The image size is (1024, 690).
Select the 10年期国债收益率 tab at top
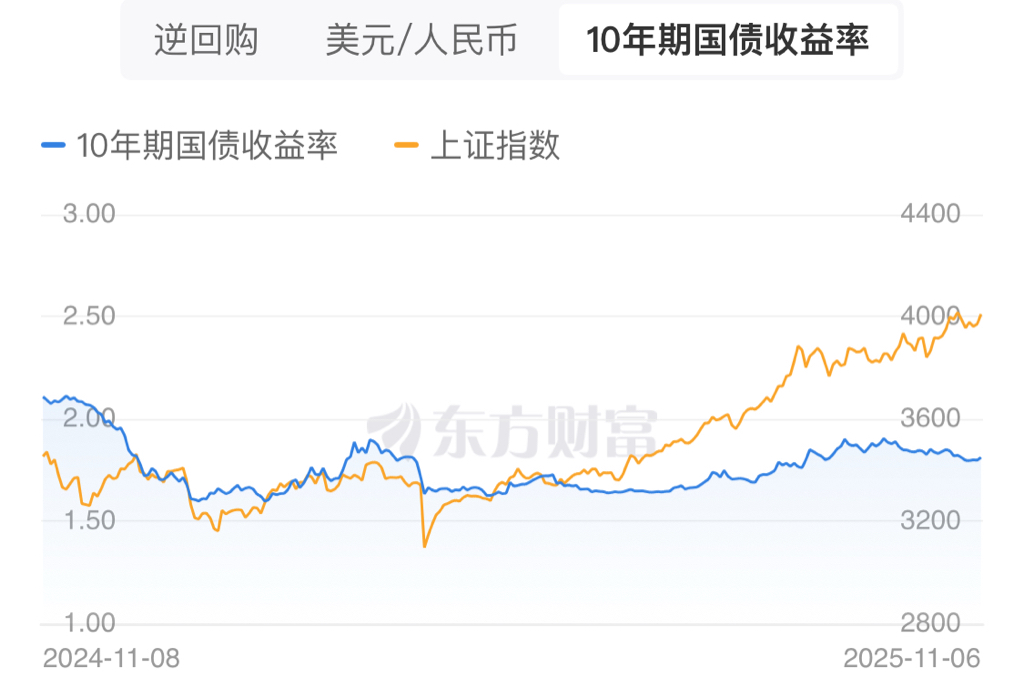(x=727, y=41)
